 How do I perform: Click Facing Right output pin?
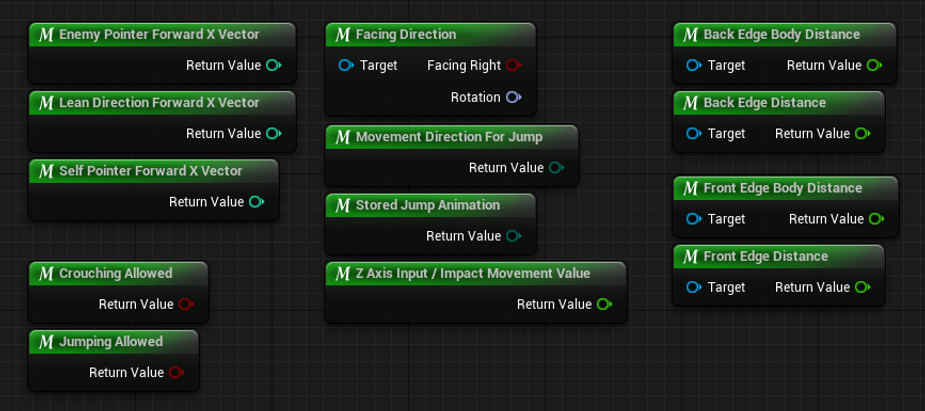(514, 65)
